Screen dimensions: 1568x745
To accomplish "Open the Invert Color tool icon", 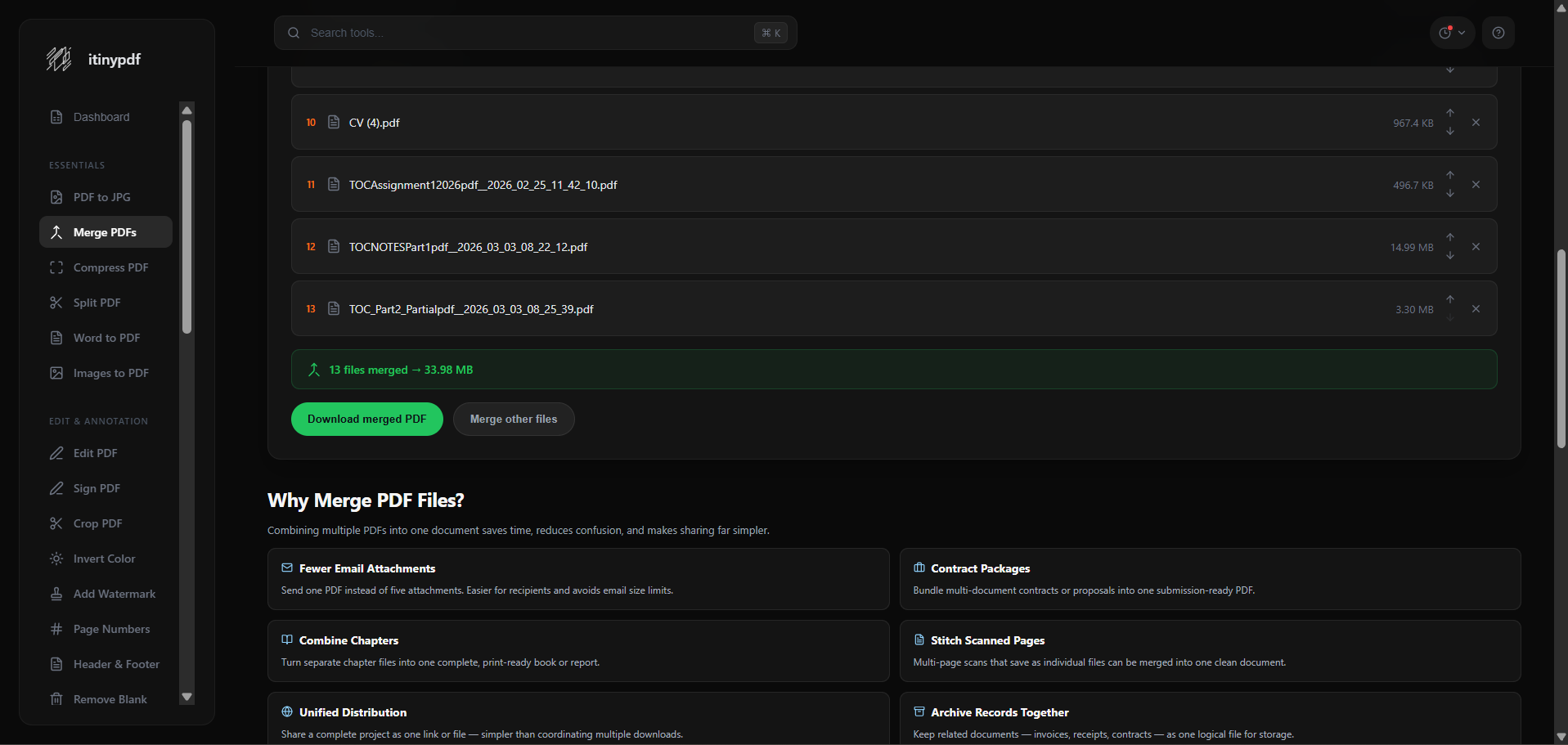I will click(56, 559).
